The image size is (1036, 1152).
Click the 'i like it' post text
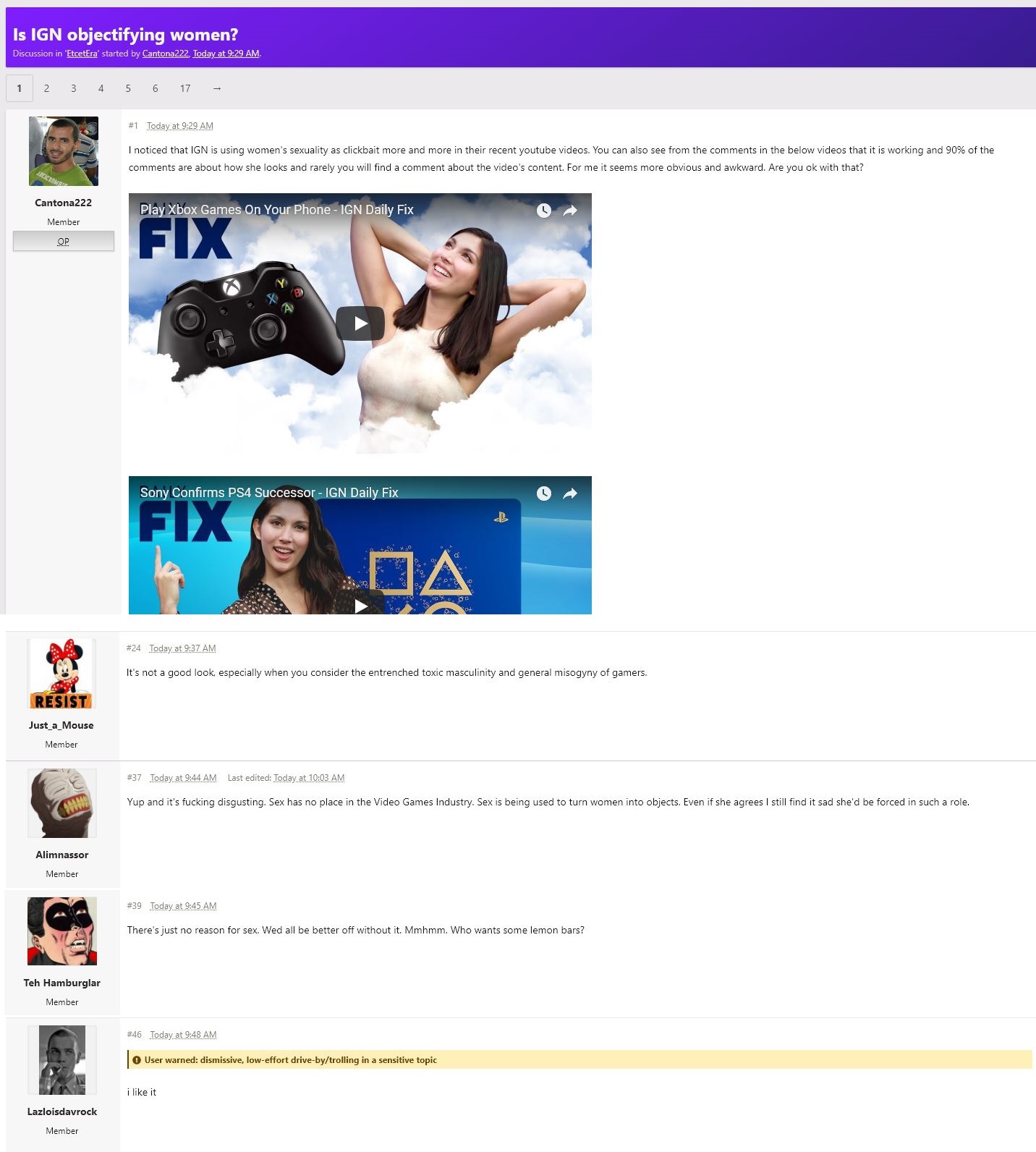pyautogui.click(x=142, y=1092)
